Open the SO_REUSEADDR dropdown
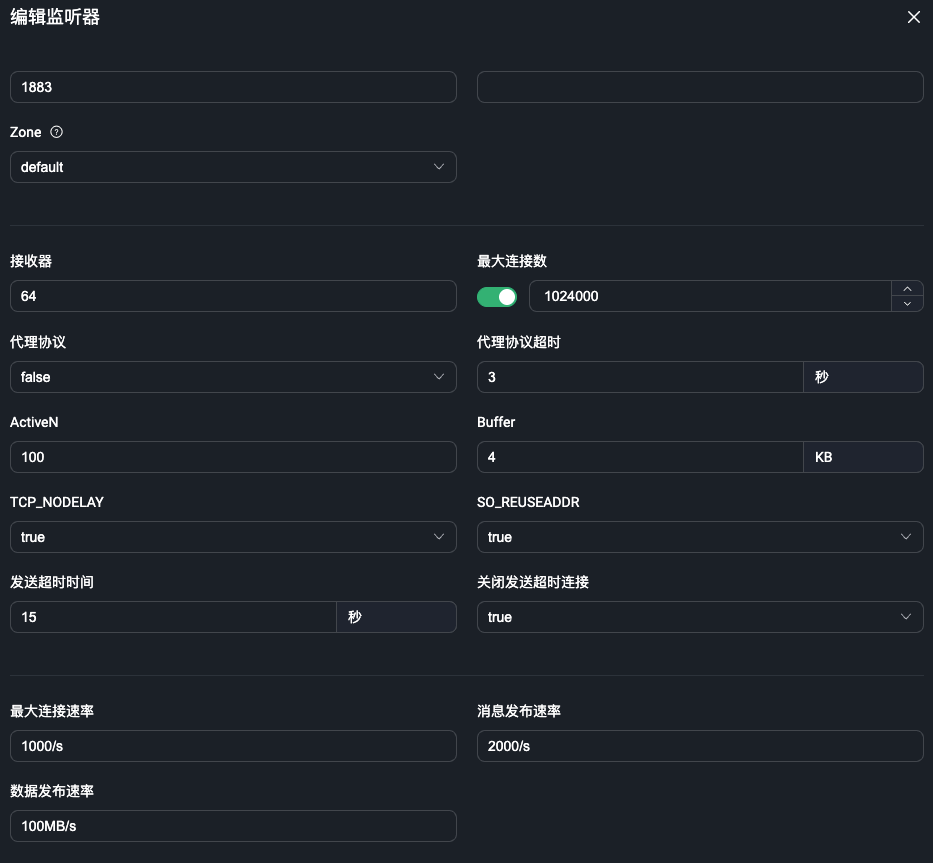The image size is (933, 863). 700,537
